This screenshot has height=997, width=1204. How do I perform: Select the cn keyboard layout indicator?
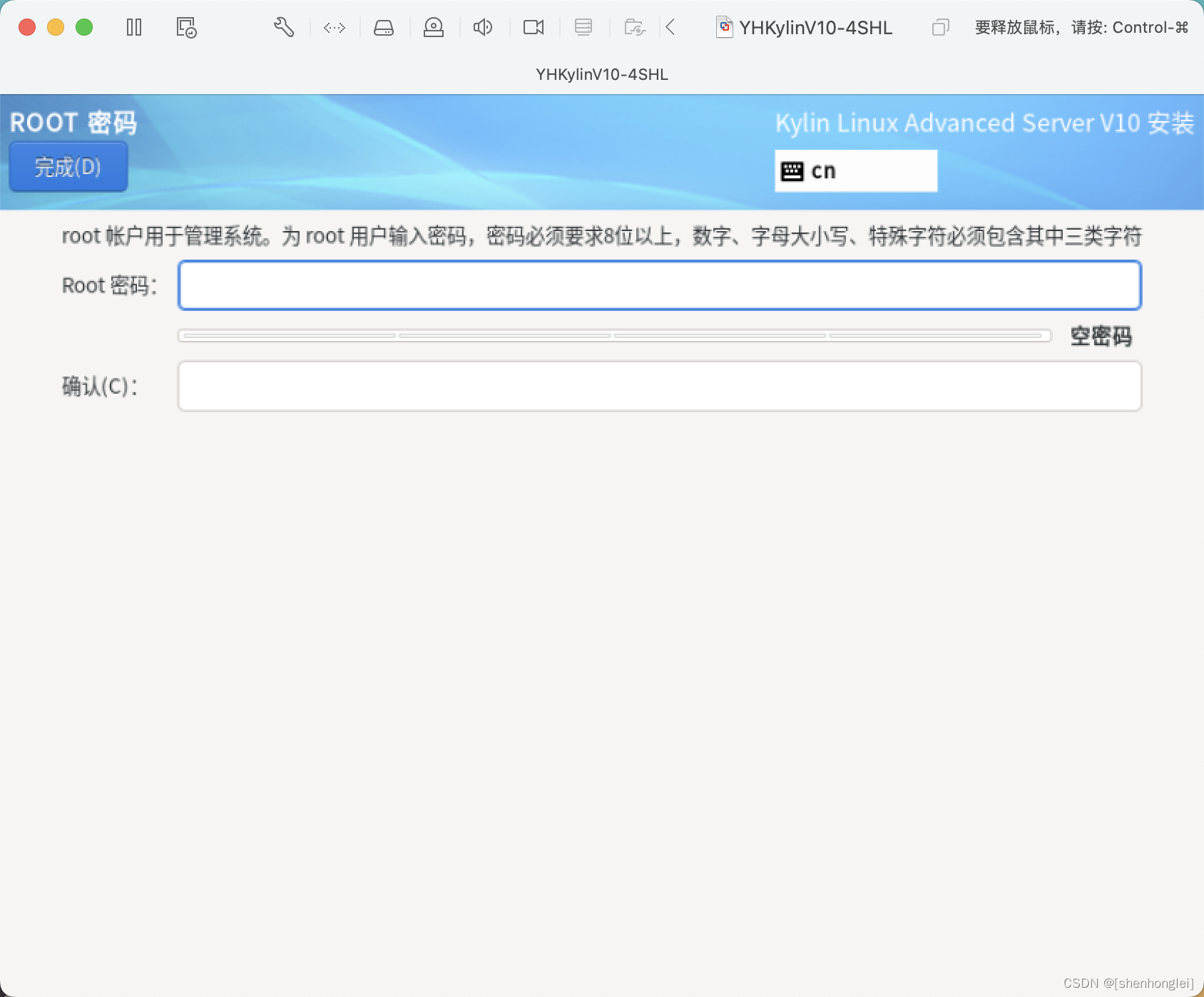pos(856,171)
